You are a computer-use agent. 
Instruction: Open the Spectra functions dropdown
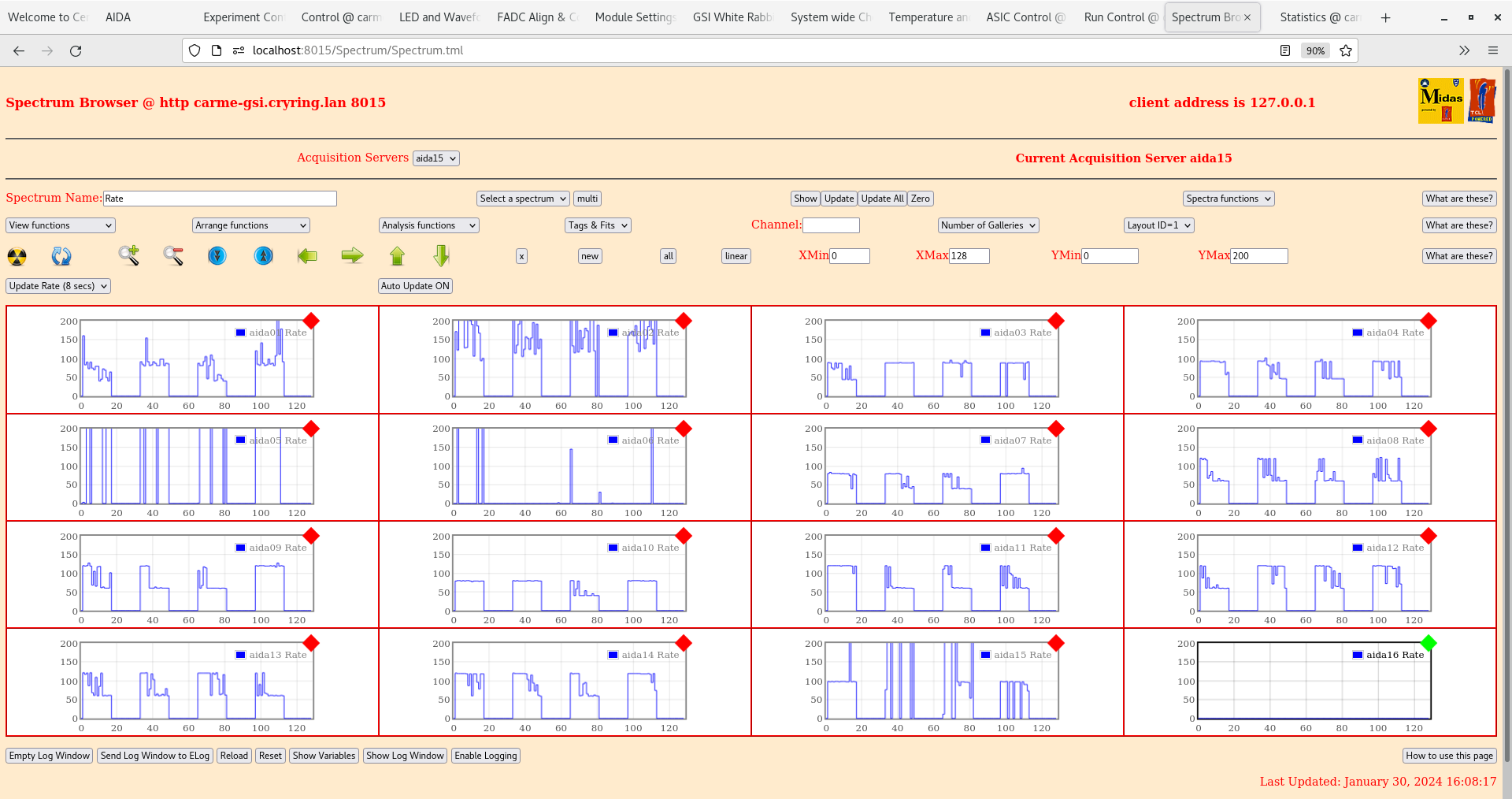tap(1228, 198)
